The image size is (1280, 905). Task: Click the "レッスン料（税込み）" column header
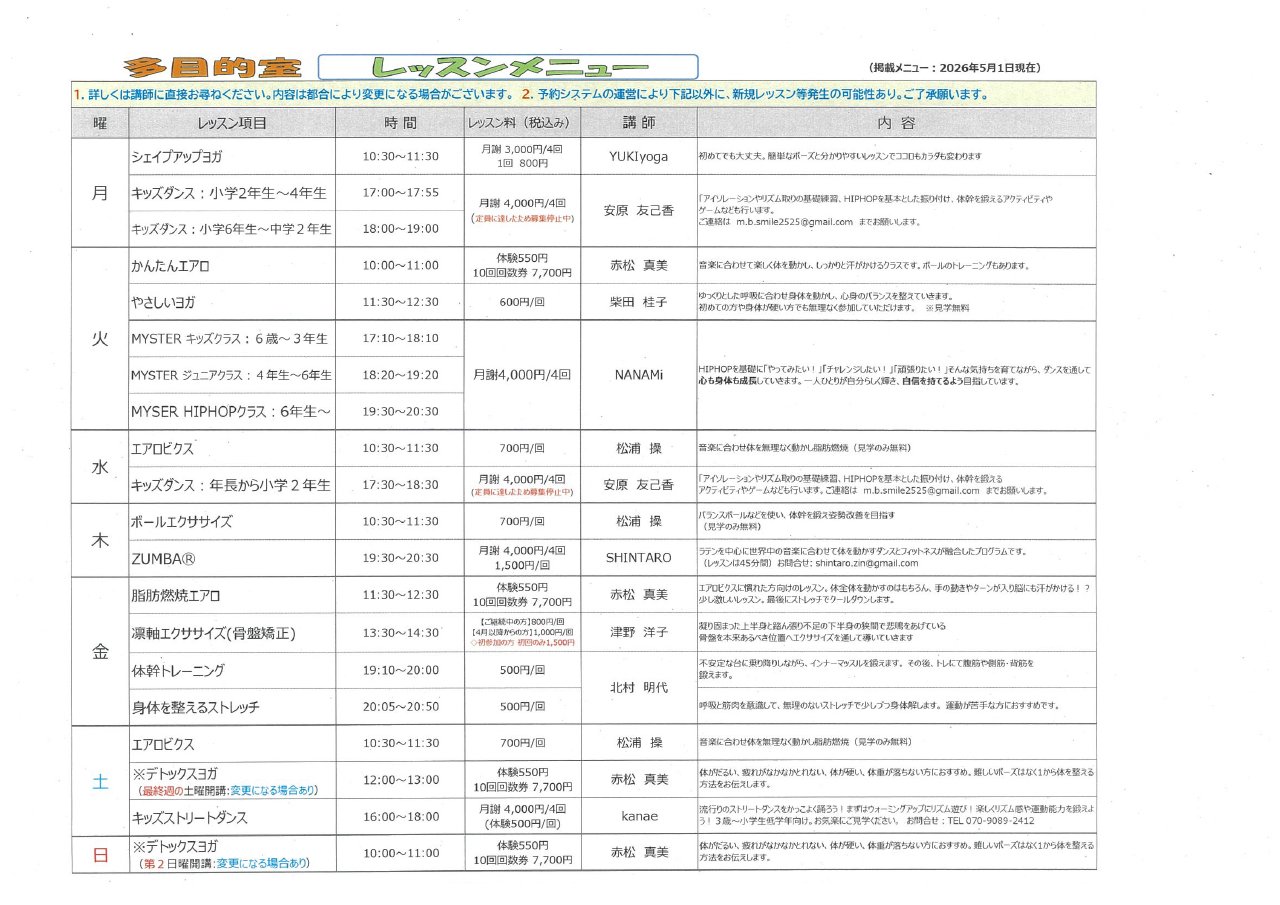522,123
